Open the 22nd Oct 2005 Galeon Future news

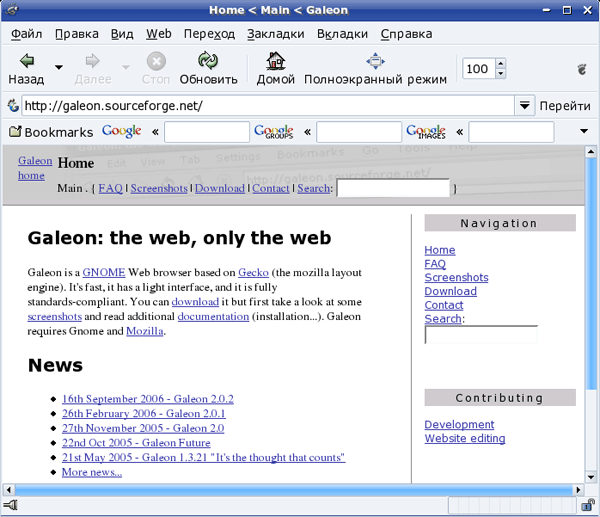point(136,443)
